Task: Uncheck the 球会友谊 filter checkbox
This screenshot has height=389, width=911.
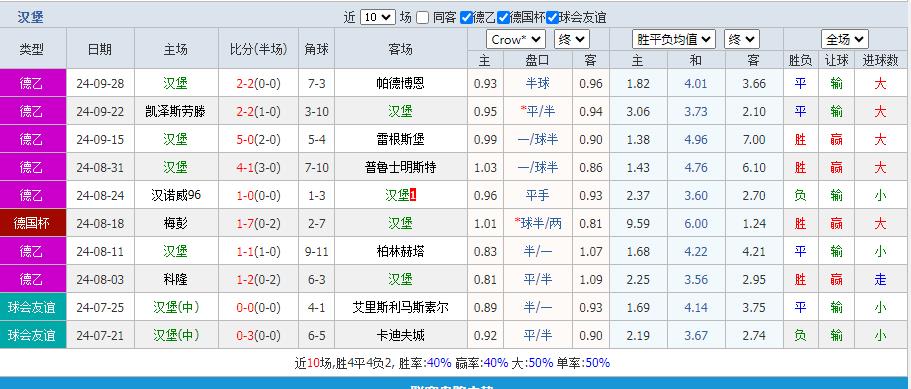Action: (553, 17)
